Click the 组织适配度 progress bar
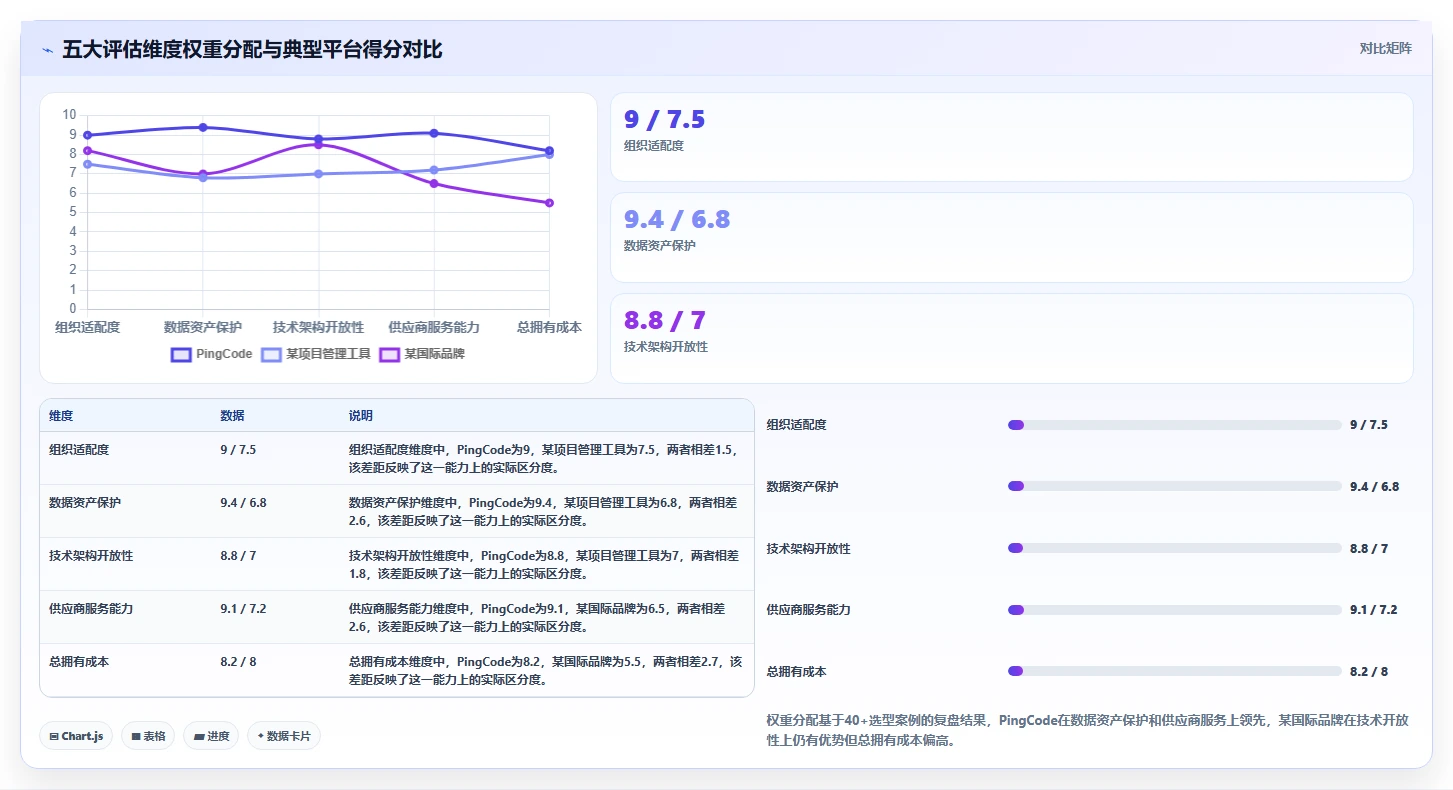 [1174, 425]
